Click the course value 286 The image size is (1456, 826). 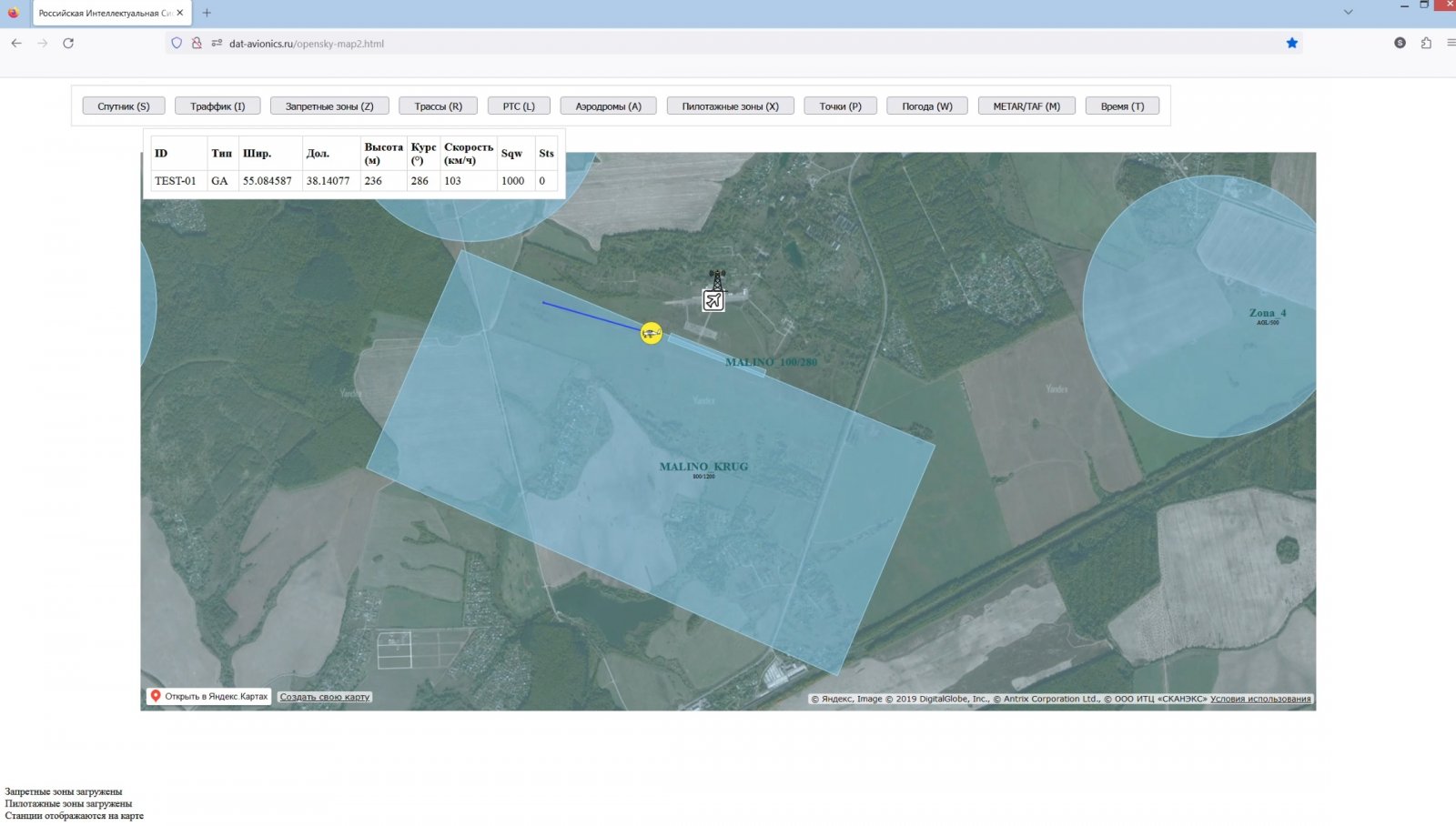tap(420, 181)
